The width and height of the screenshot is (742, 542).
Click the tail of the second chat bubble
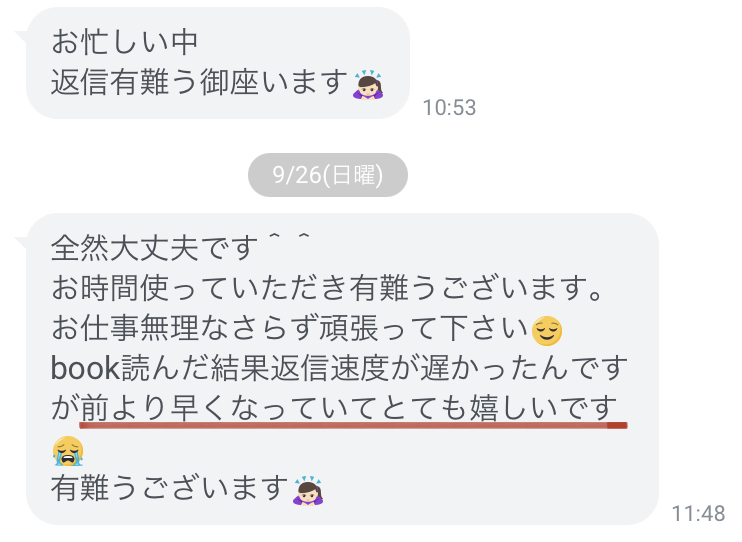click(x=22, y=242)
